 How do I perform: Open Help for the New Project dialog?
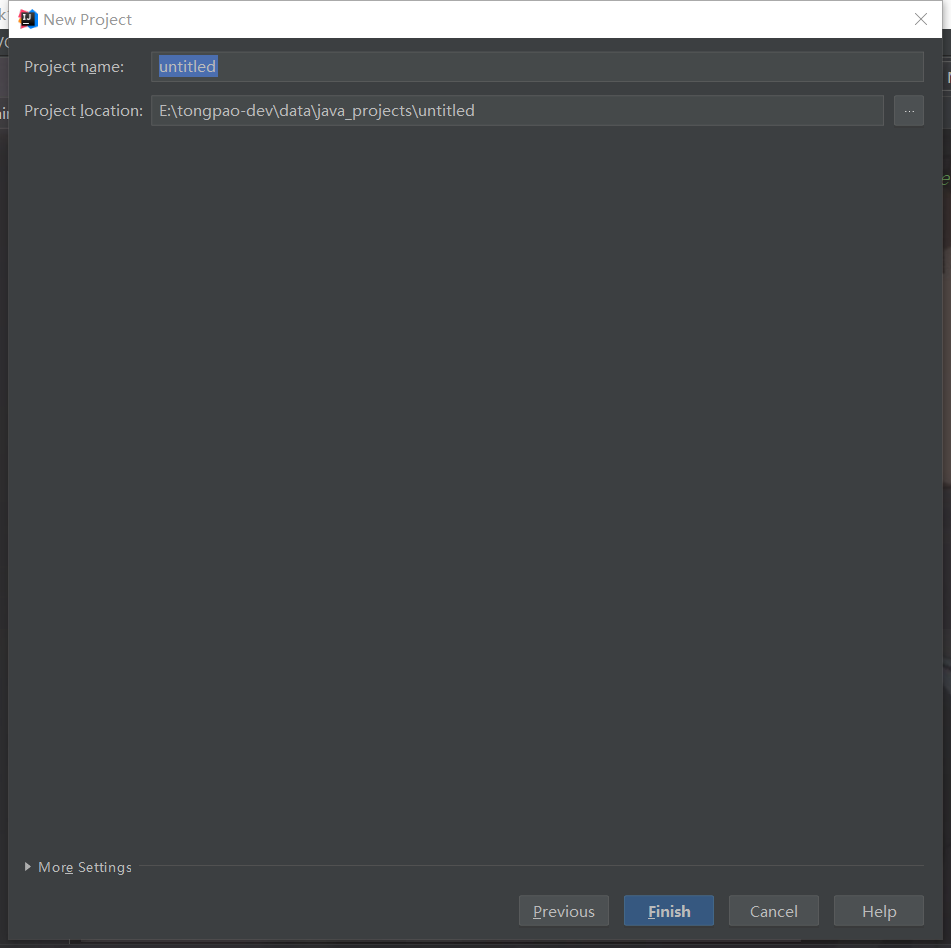(878, 911)
